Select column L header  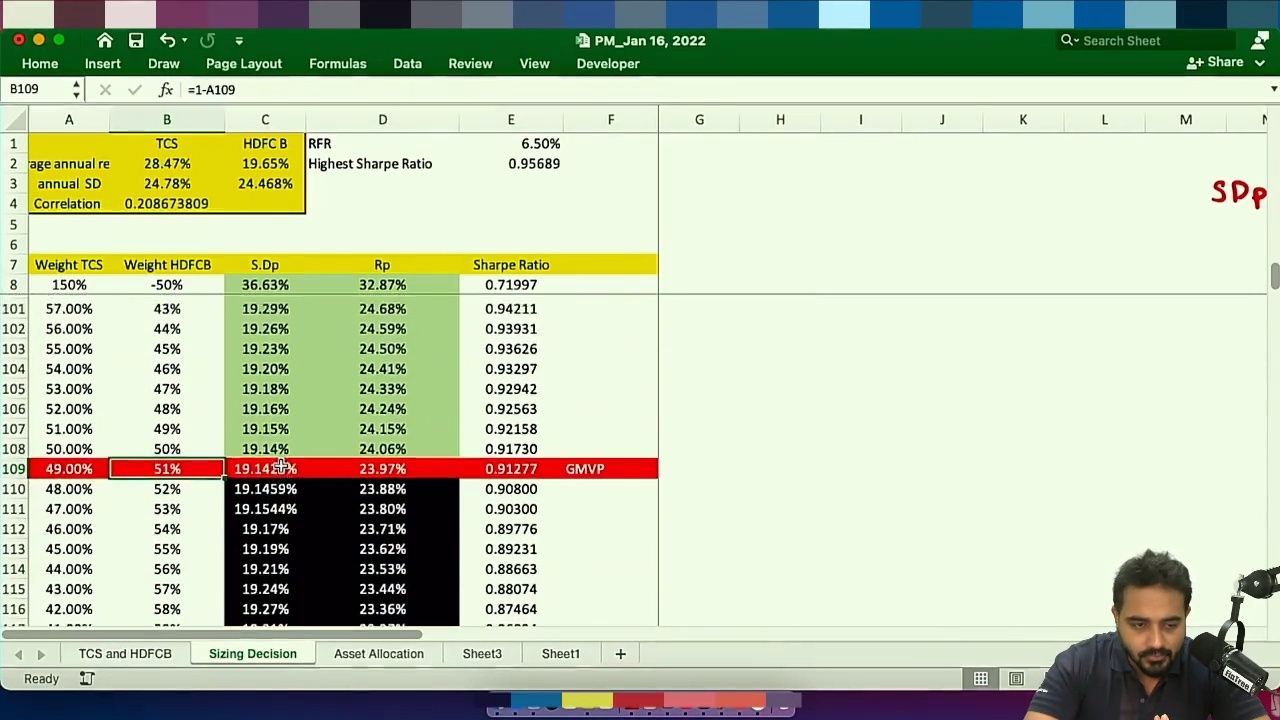pos(1104,120)
